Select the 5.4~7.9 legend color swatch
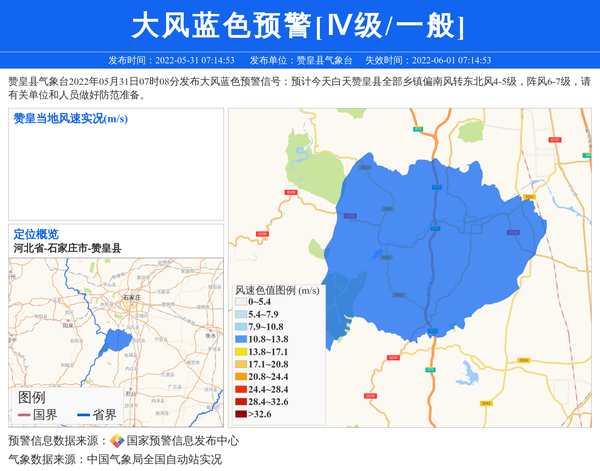Viewport: 600px width, 471px height. coord(240,314)
